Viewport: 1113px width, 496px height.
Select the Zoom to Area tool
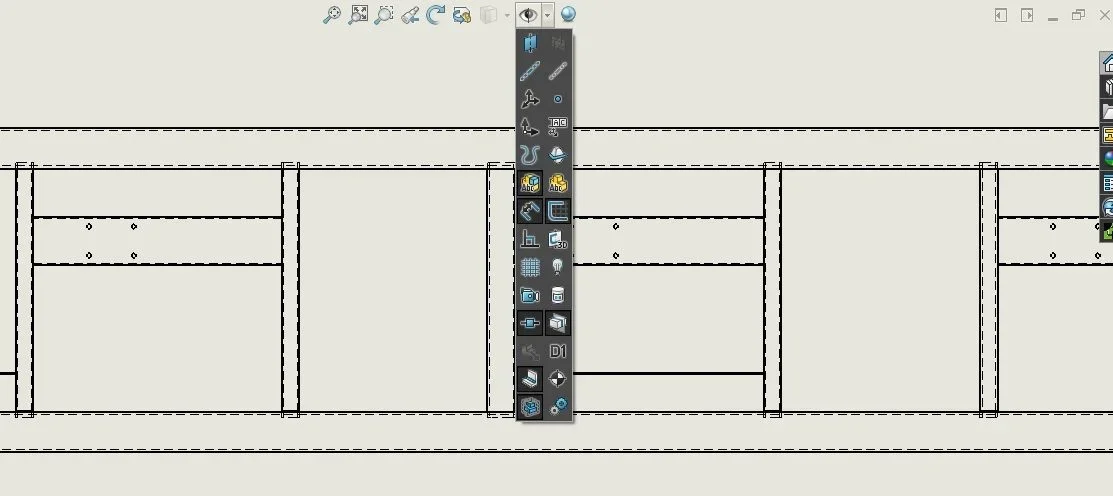[384, 14]
